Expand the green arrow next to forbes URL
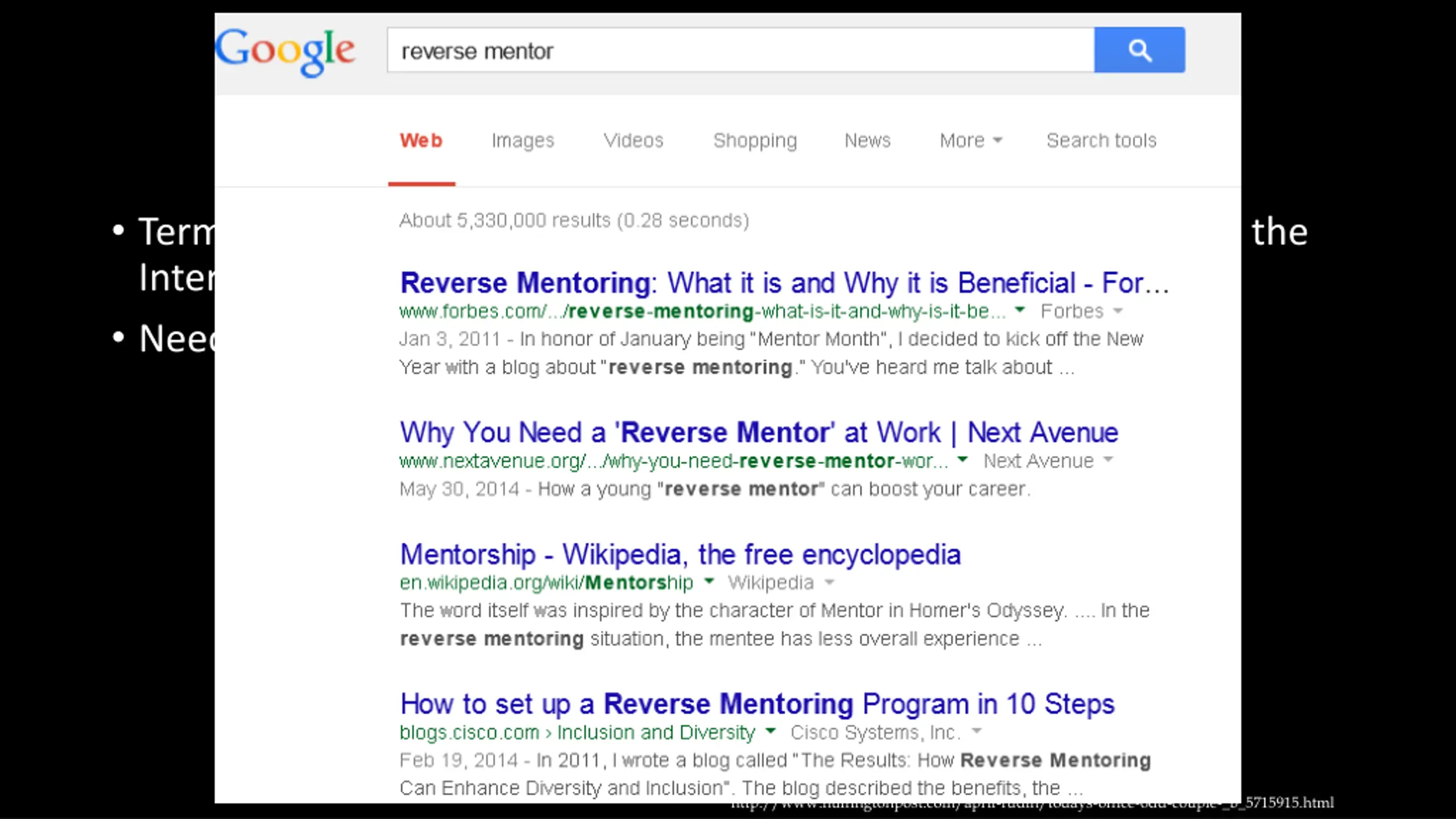 click(x=1020, y=310)
